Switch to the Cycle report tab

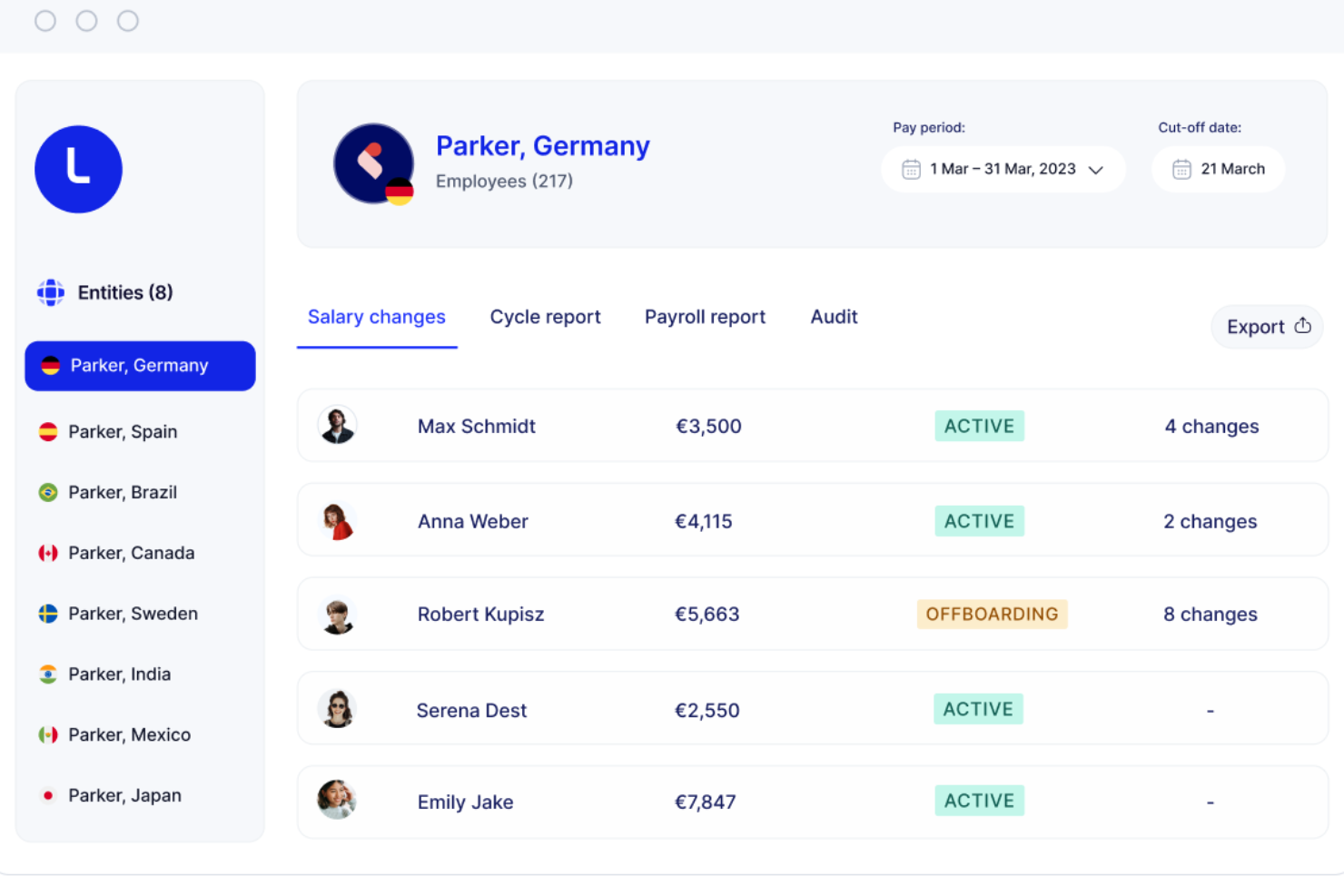[545, 317]
